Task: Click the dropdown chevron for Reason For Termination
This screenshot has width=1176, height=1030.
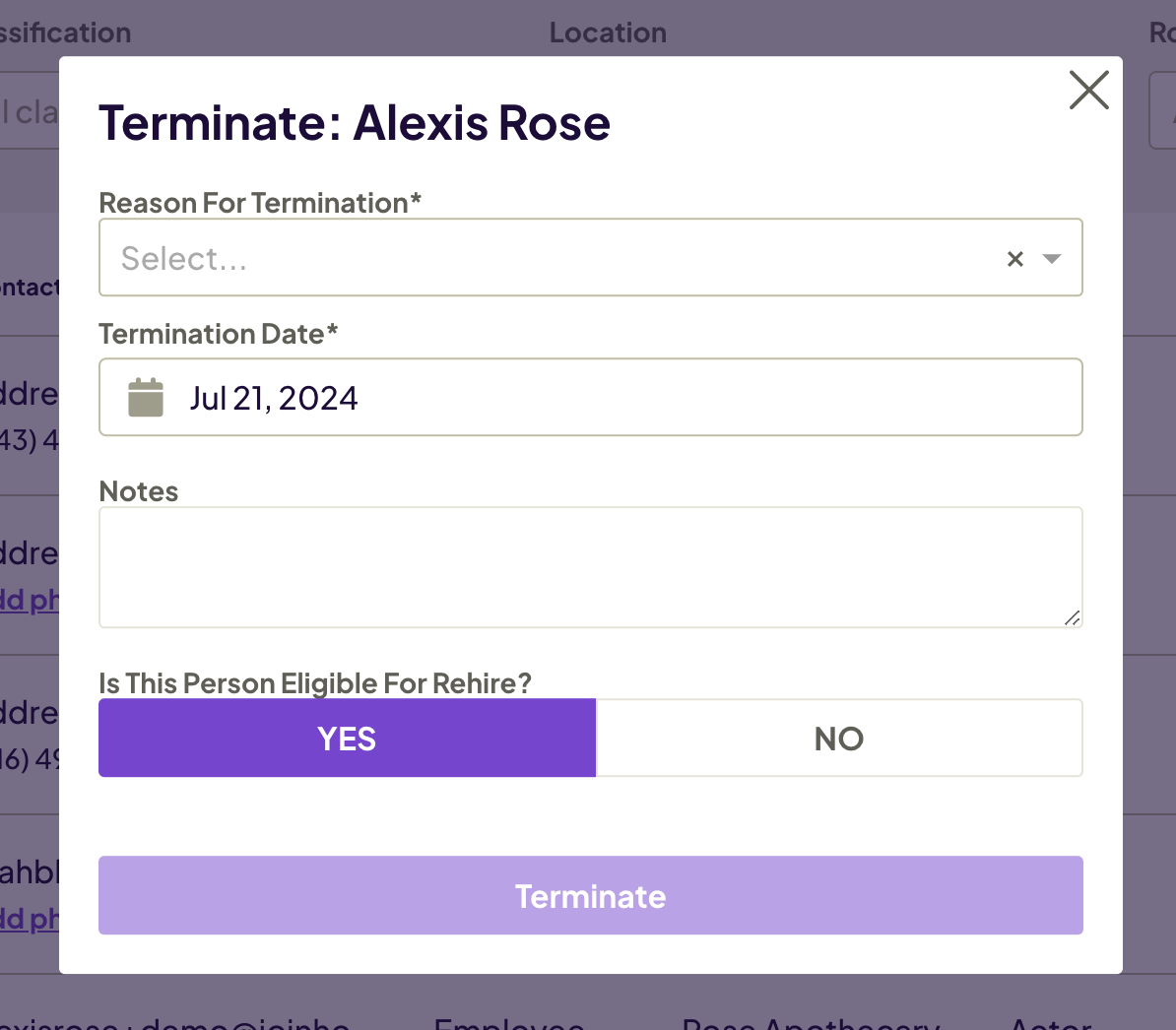Action: (x=1052, y=258)
